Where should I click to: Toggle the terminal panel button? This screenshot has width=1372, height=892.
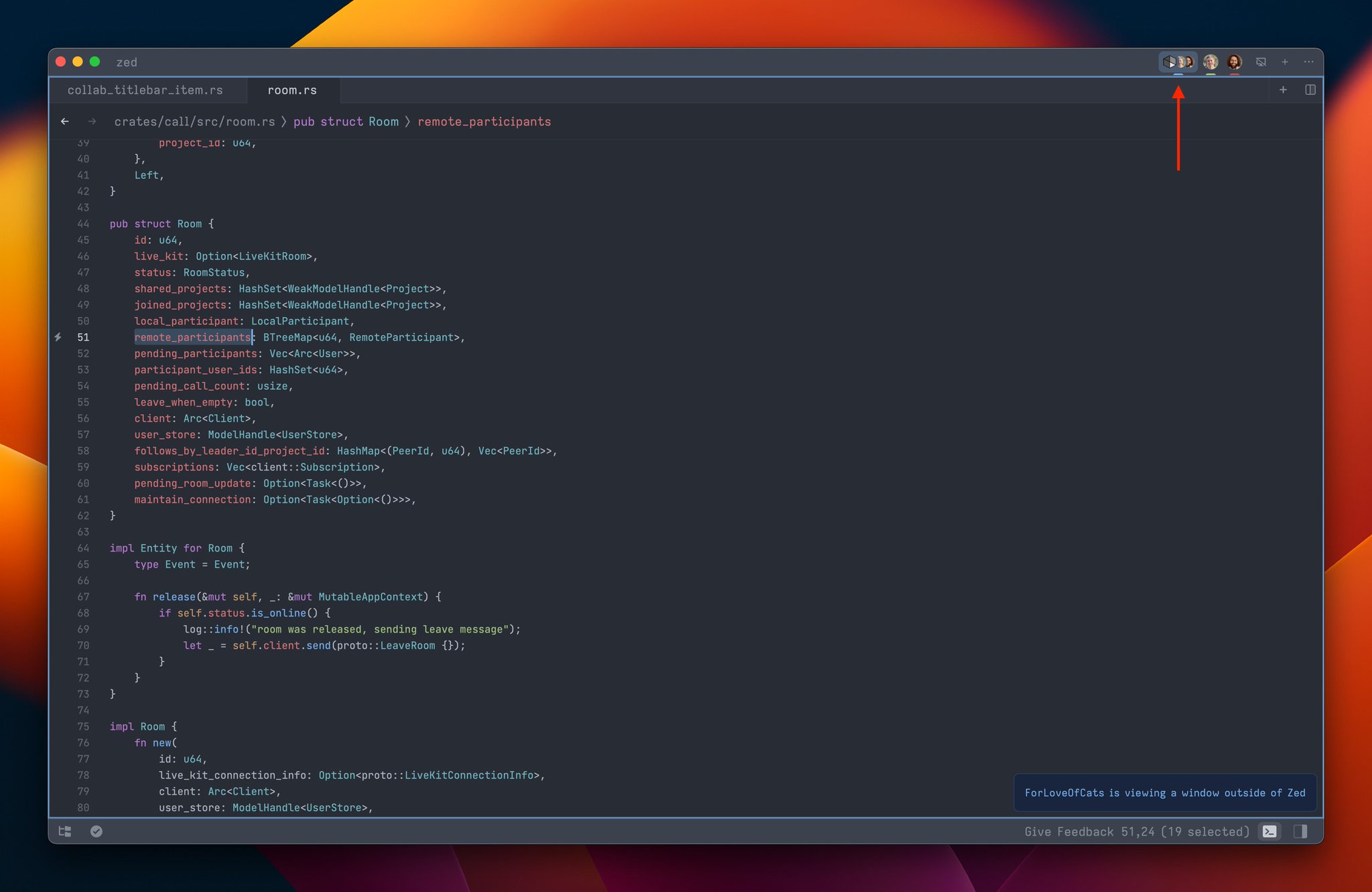tap(1270, 831)
